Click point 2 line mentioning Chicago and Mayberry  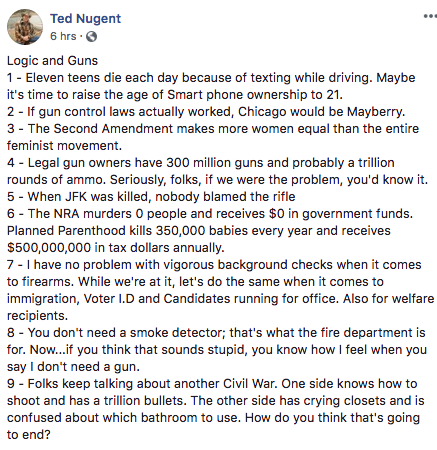[x=206, y=112]
